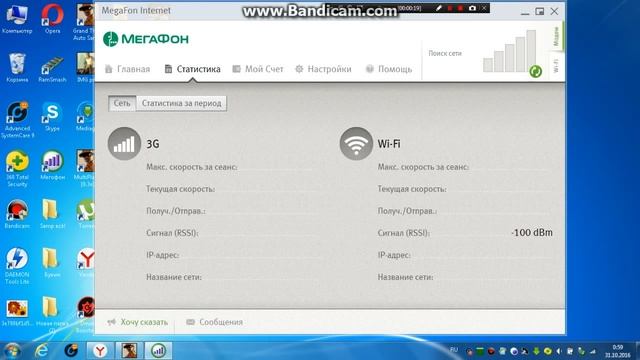This screenshot has height=360, width=640.
Task: Click the Advanced SystemCare taskbar icon
Action: tap(71, 351)
